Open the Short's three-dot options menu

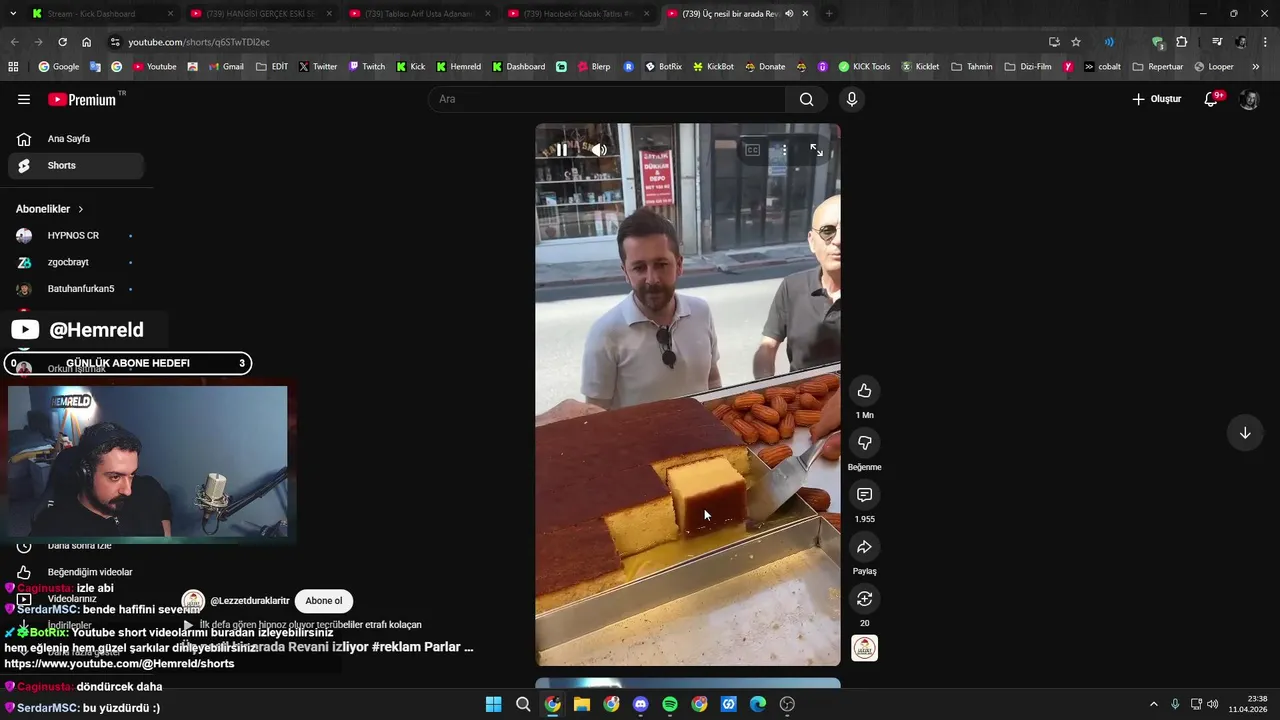(x=784, y=150)
